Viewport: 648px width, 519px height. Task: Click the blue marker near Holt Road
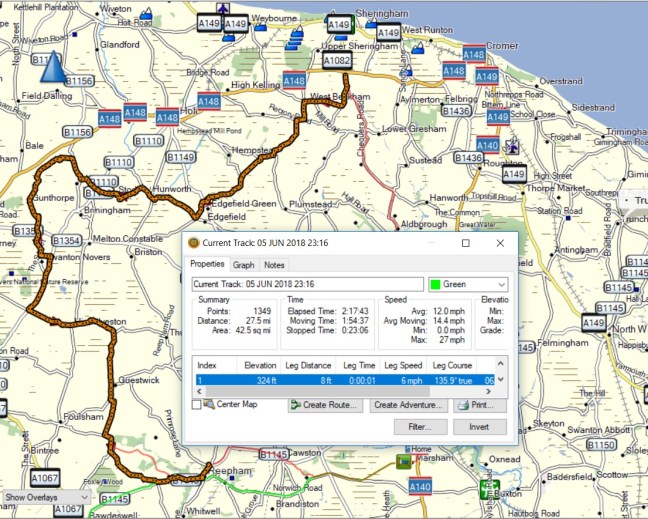pos(148,14)
